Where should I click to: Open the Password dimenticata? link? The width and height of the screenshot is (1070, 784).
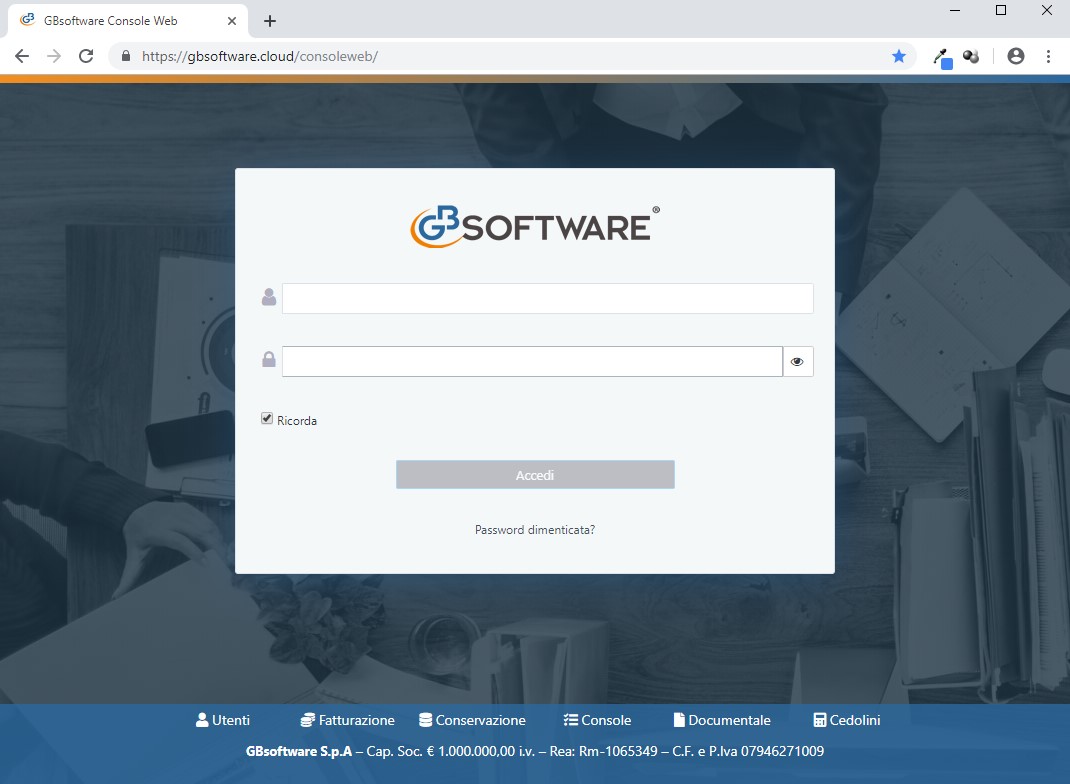pyautogui.click(x=535, y=530)
